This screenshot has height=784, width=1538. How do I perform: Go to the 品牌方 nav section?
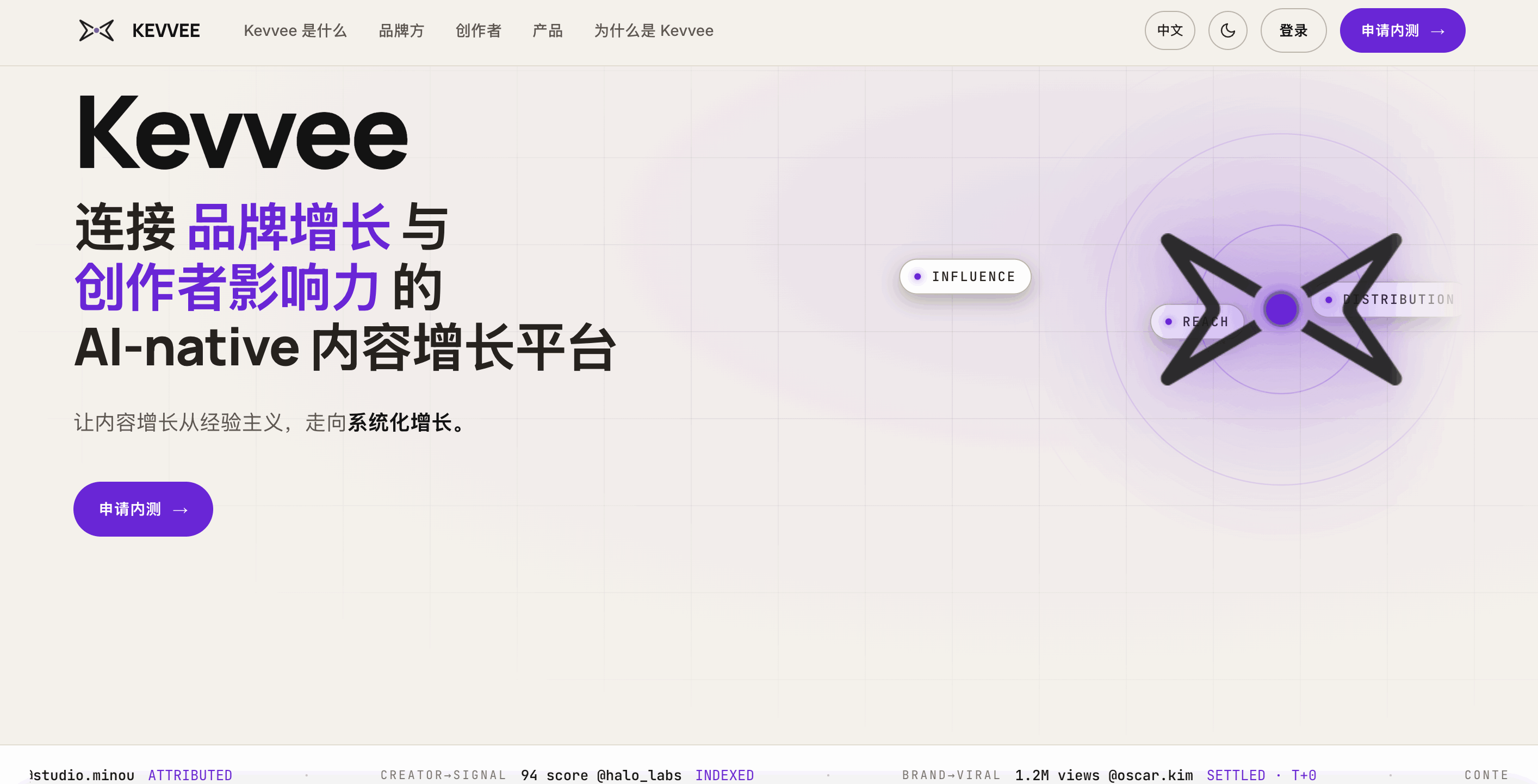click(x=401, y=30)
